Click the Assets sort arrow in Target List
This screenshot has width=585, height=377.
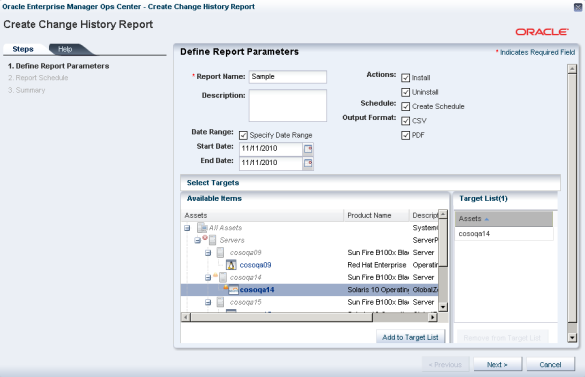click(x=487, y=219)
